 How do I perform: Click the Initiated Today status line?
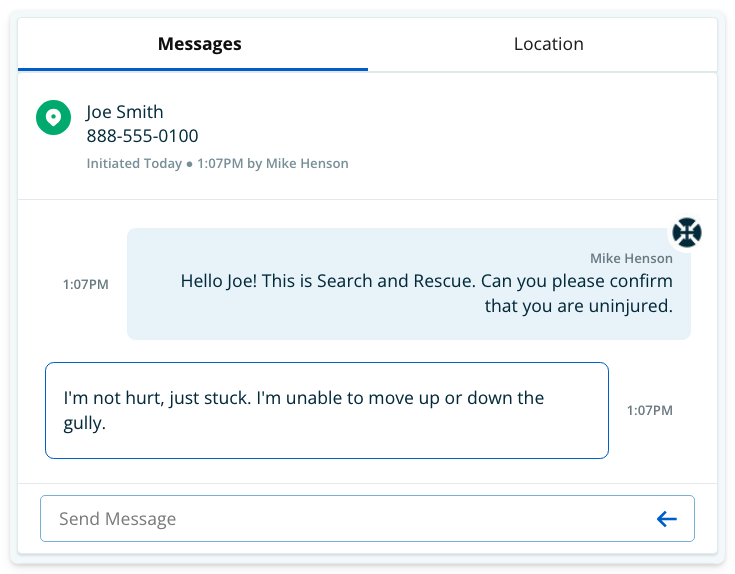coord(218,164)
